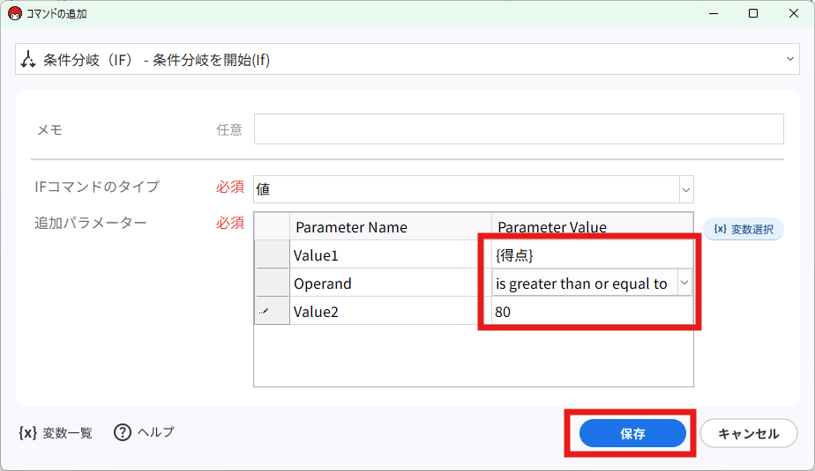Screen dimensions: 815x471
Task: Click the Value2 cell containing 80
Action: tap(592, 311)
